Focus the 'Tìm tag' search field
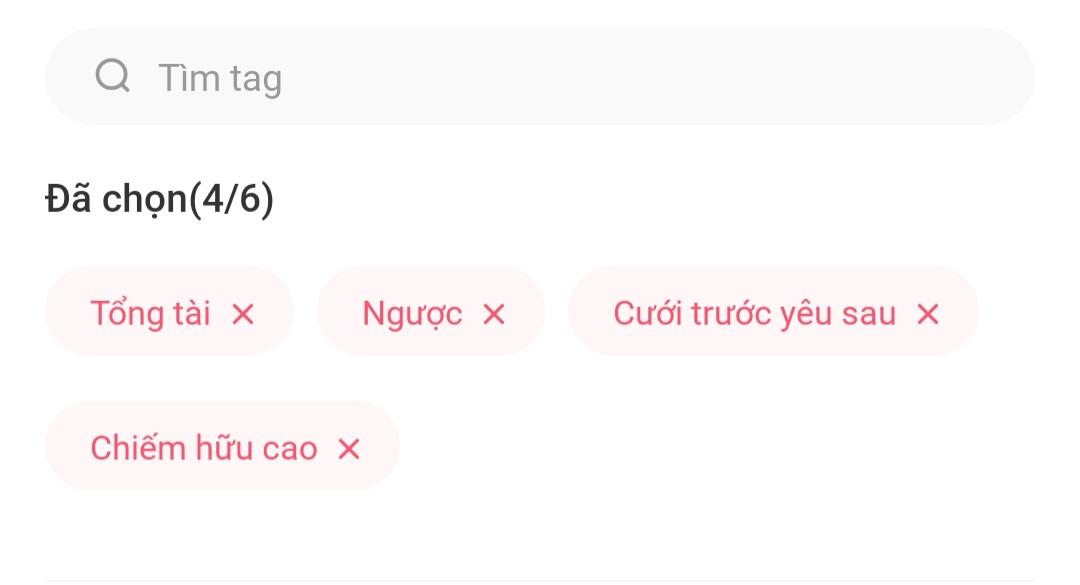The width and height of the screenshot is (1080, 585). pos(540,77)
